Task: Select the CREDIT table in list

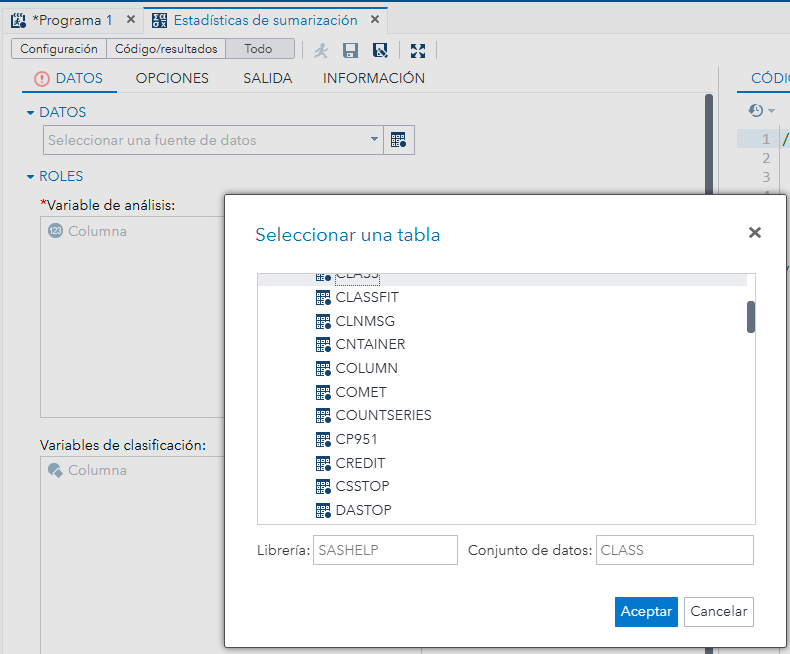Action: pos(360,463)
